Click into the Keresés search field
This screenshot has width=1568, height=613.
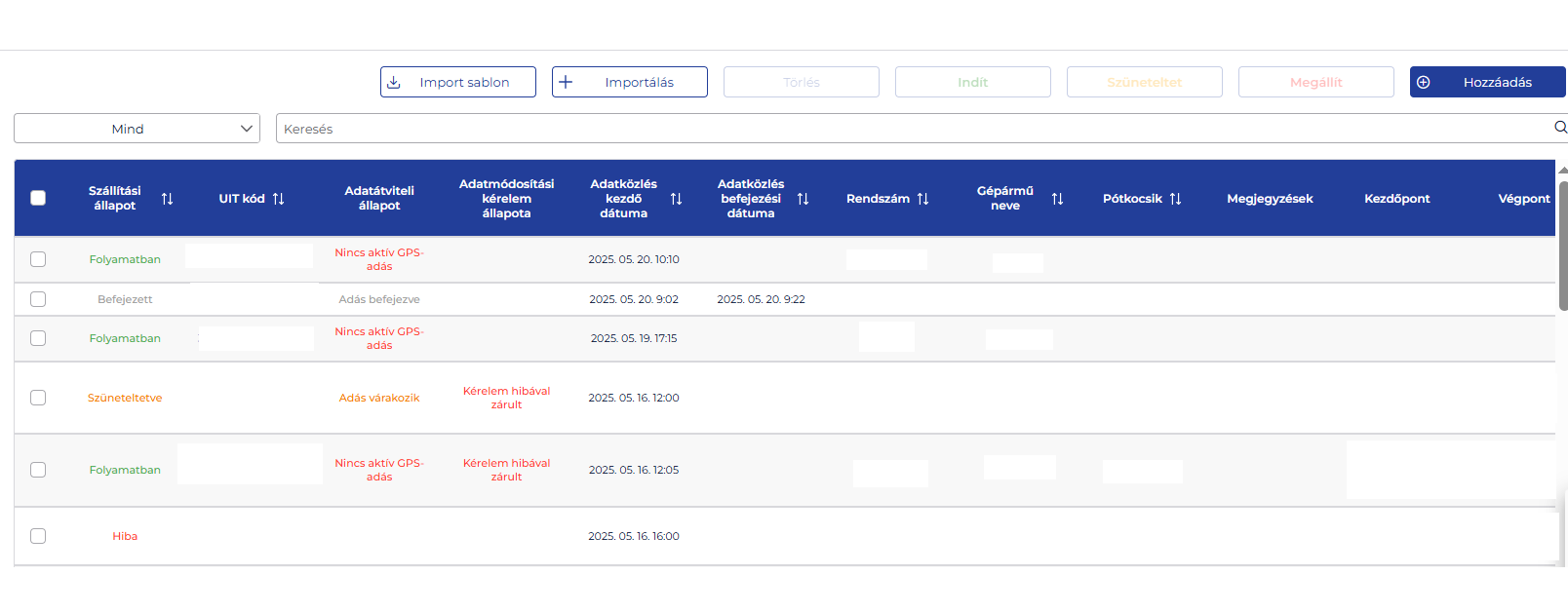[x=907, y=129]
